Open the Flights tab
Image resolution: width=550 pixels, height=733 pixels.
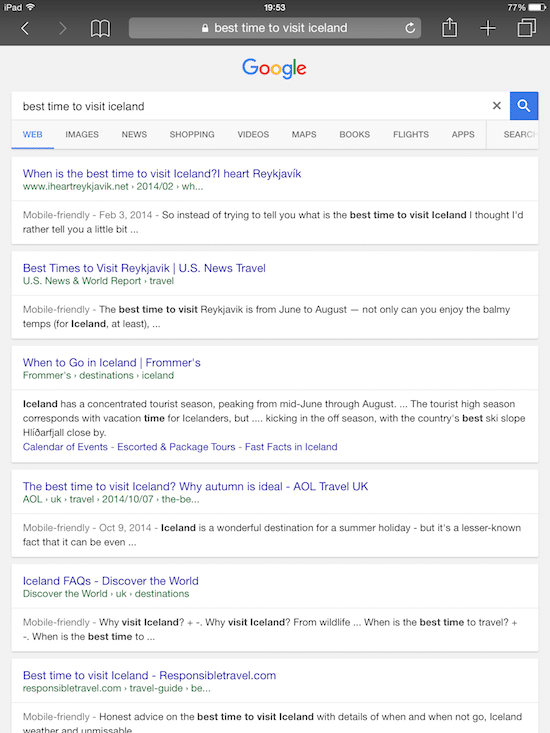(411, 135)
